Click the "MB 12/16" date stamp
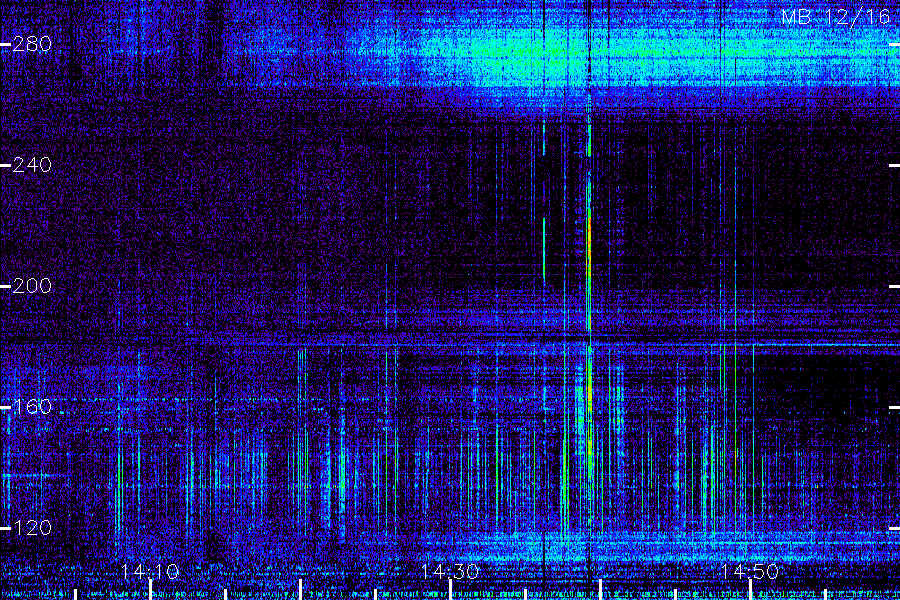 coord(836,17)
